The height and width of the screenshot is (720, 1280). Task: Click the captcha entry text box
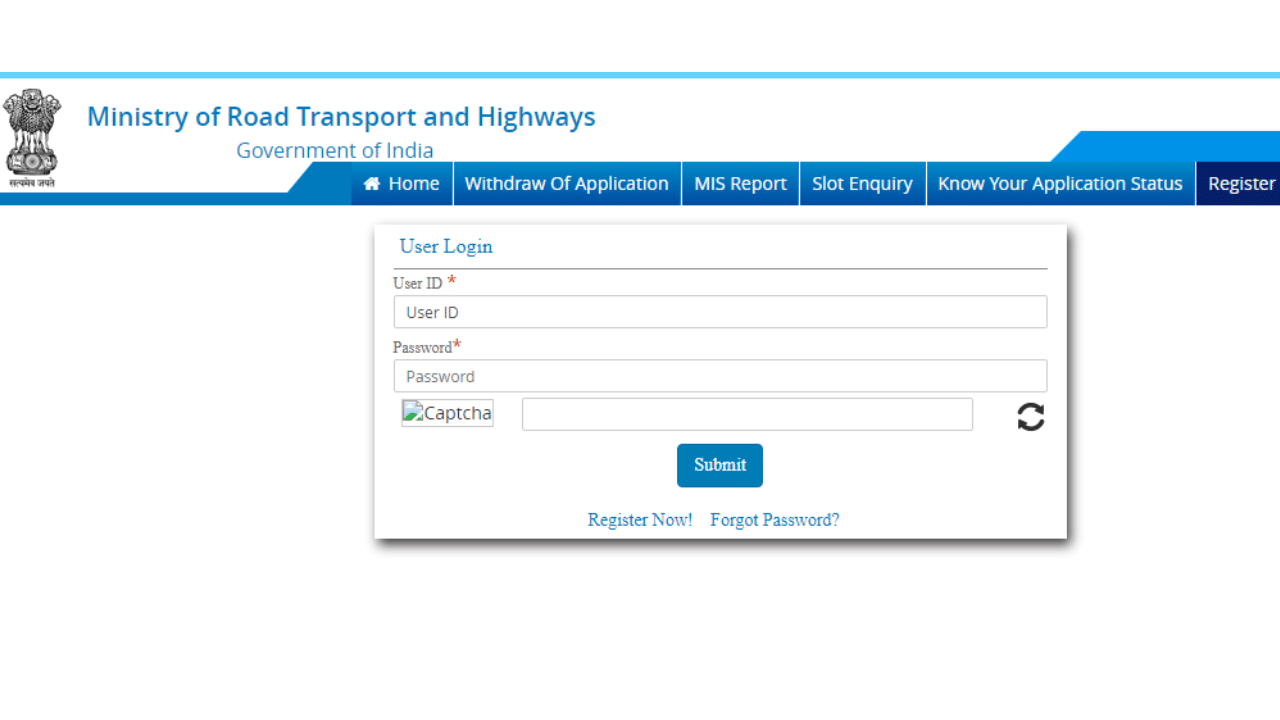click(x=747, y=413)
